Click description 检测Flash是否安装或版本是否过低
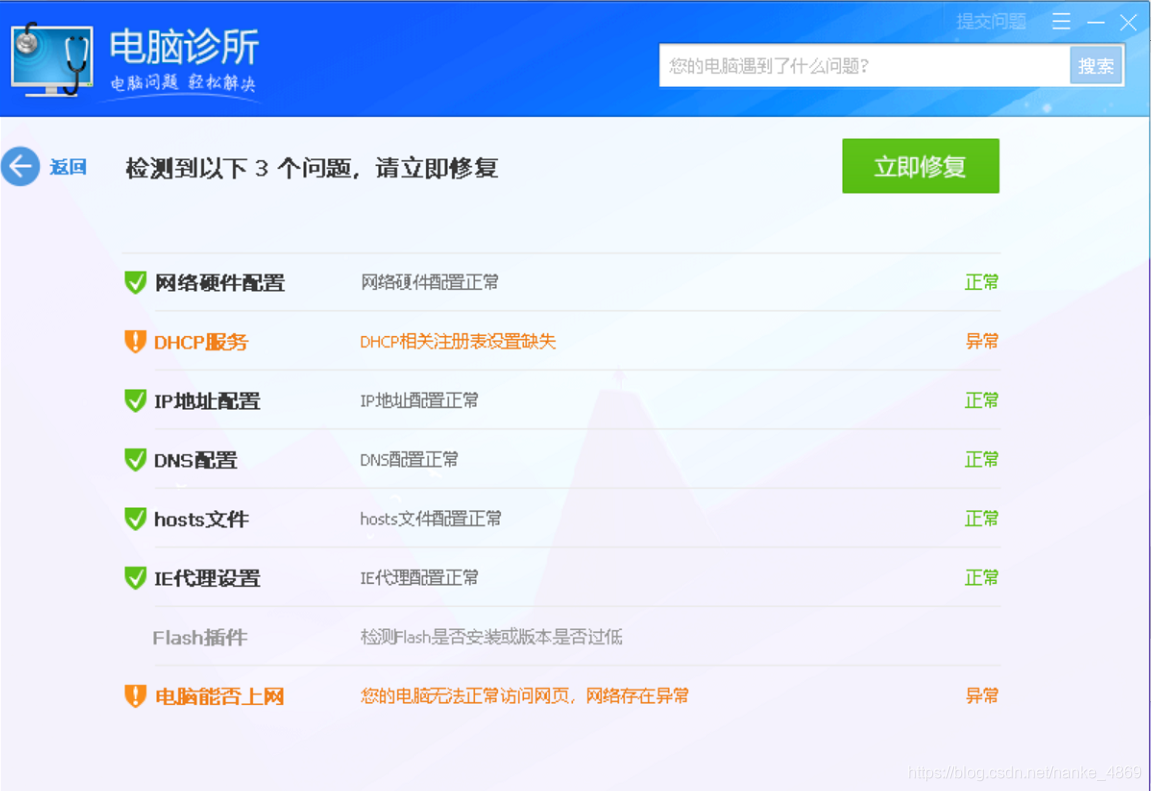This screenshot has width=1151, height=791. [491, 637]
